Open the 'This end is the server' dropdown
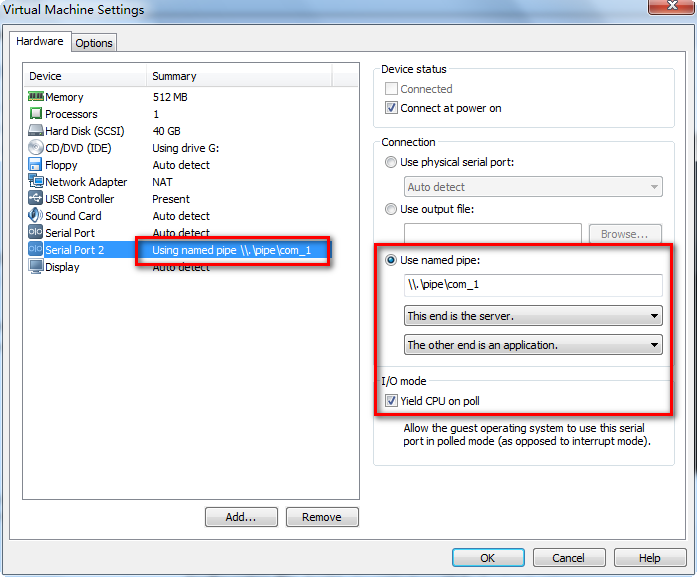The width and height of the screenshot is (697, 577). coord(533,316)
